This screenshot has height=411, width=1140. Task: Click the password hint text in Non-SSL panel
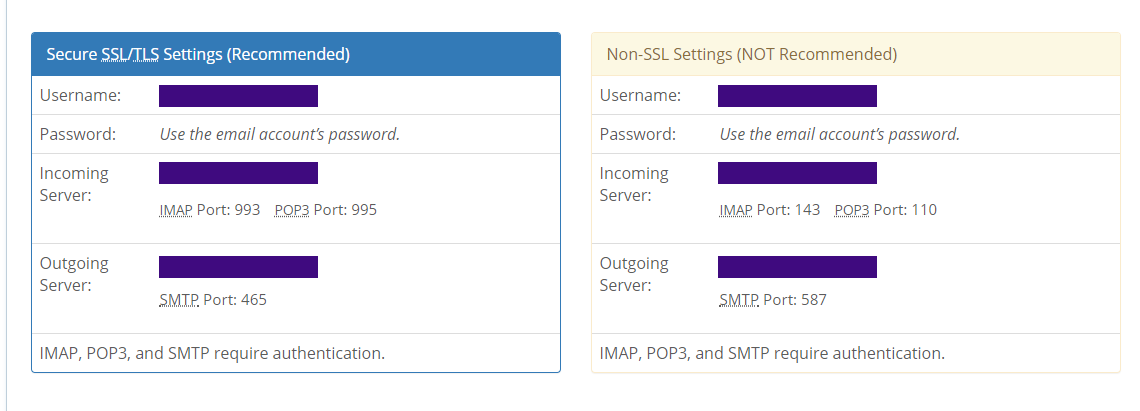839,134
